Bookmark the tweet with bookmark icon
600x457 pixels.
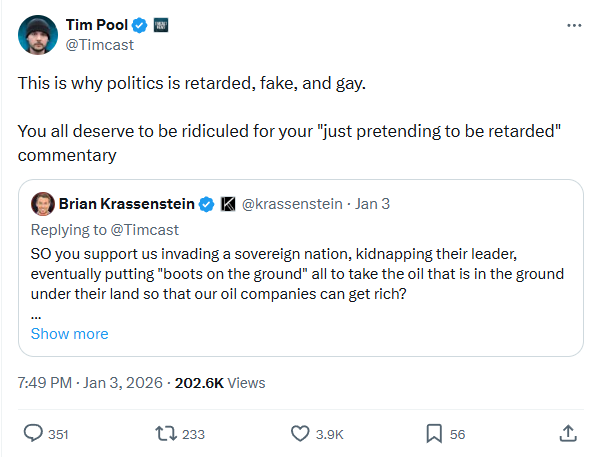coord(434,434)
